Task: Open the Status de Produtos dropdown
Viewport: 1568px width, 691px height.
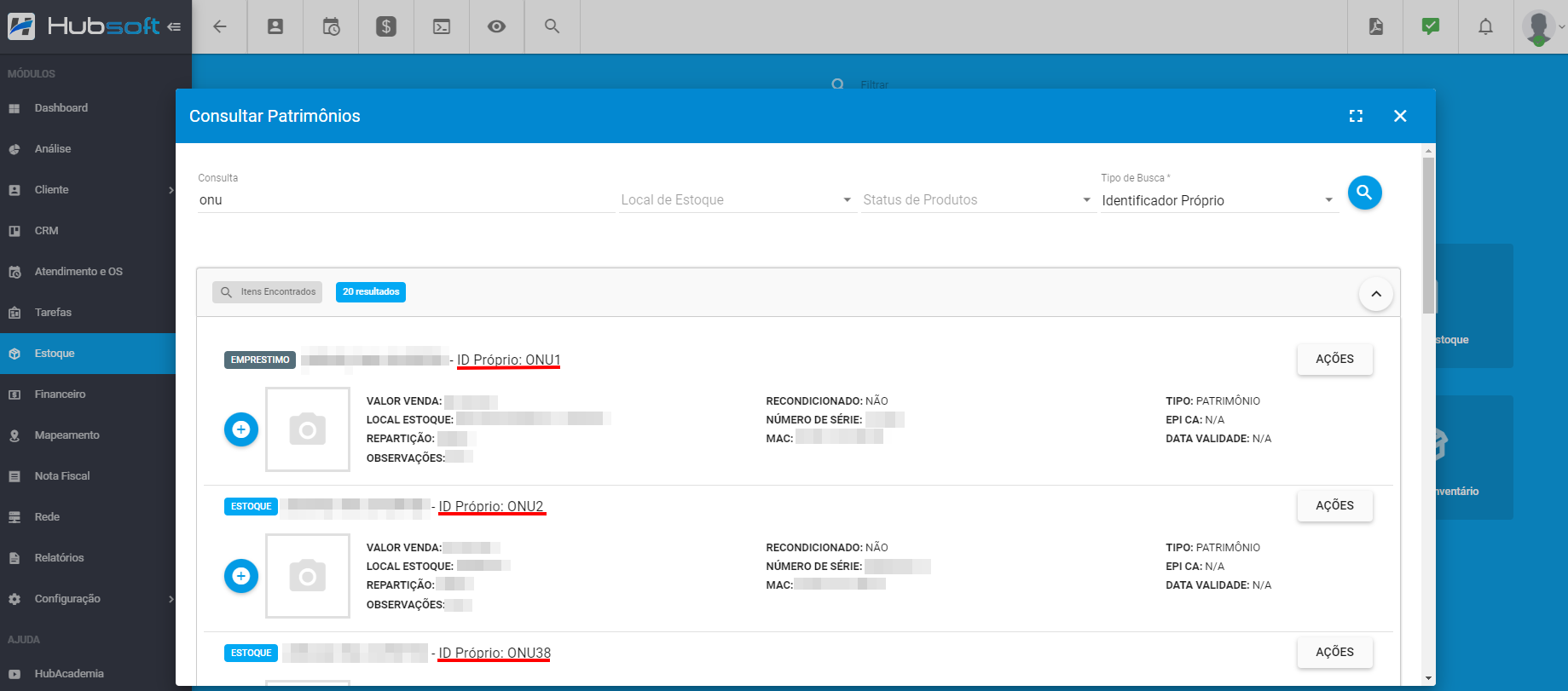Action: [x=976, y=200]
